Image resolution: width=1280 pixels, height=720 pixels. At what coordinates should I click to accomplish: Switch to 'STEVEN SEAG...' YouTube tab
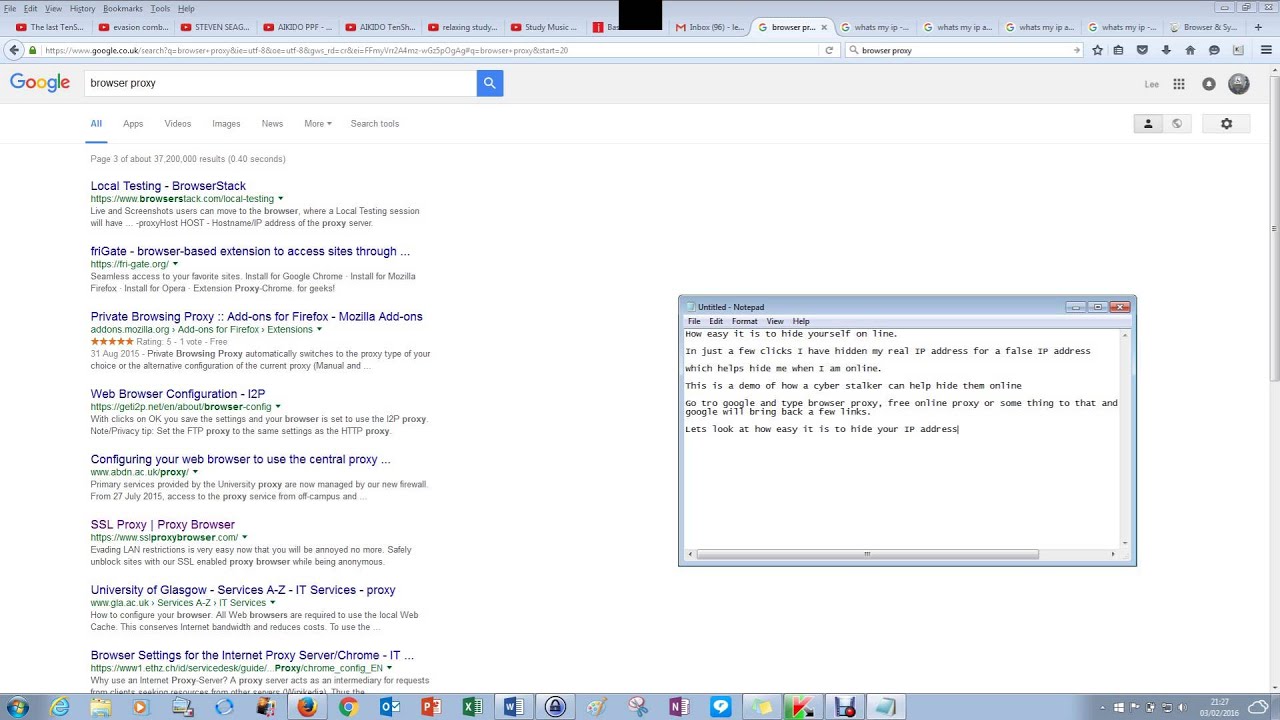(218, 27)
